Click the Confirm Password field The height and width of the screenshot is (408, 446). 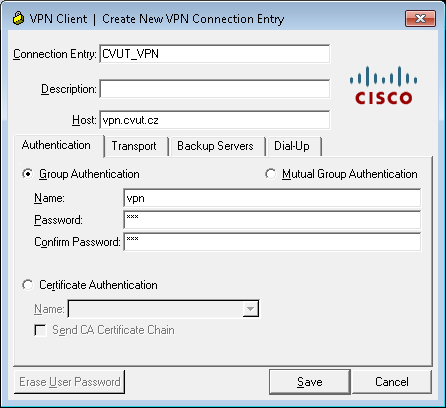272,242
